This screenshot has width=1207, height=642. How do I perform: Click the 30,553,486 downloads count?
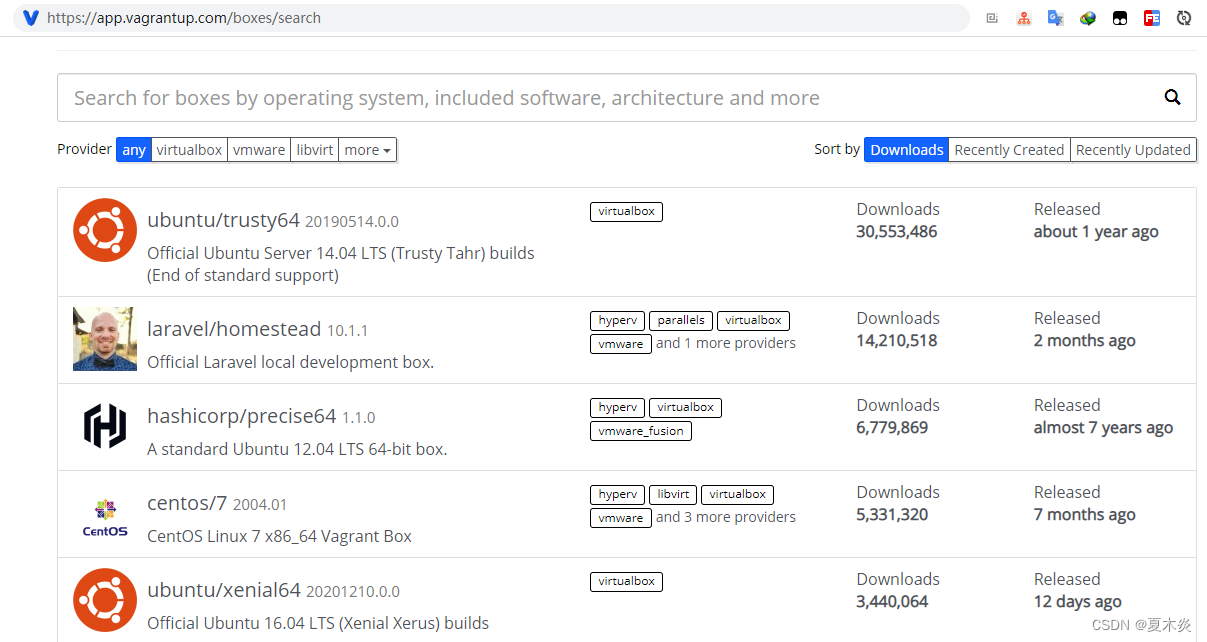897,231
